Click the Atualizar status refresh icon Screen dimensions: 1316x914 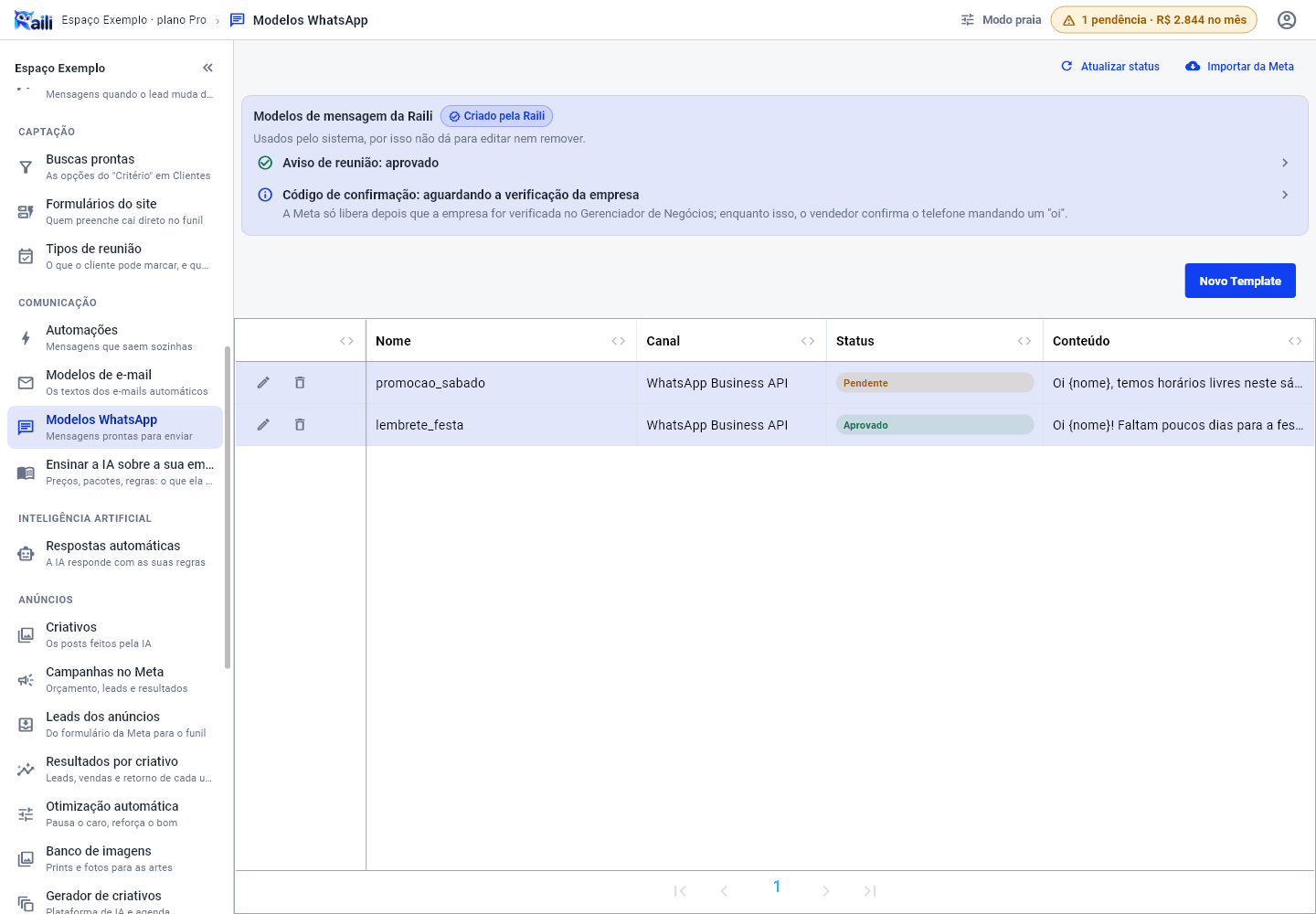pyautogui.click(x=1067, y=66)
